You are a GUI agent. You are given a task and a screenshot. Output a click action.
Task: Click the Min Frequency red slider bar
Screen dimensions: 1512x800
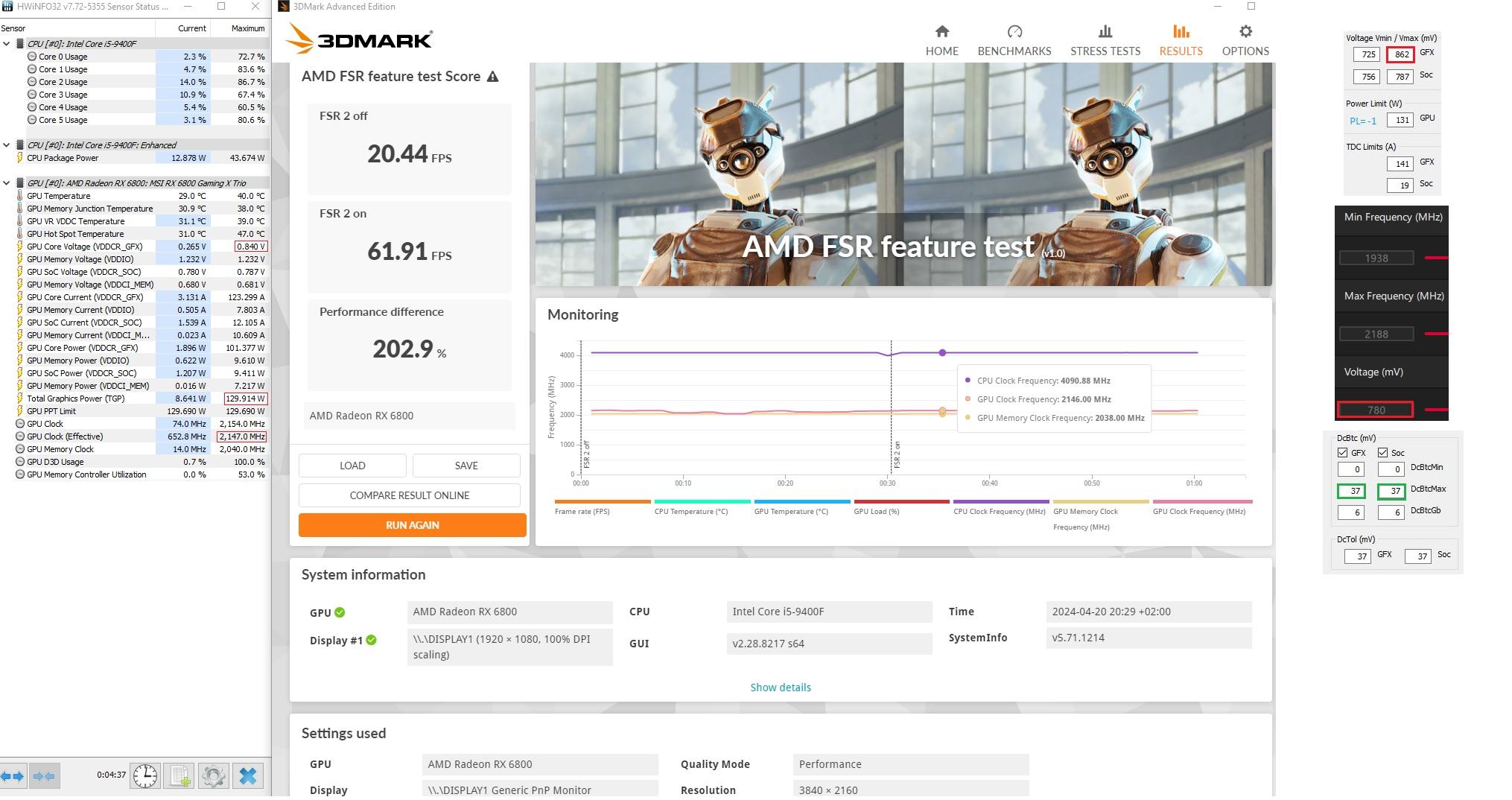click(1436, 258)
